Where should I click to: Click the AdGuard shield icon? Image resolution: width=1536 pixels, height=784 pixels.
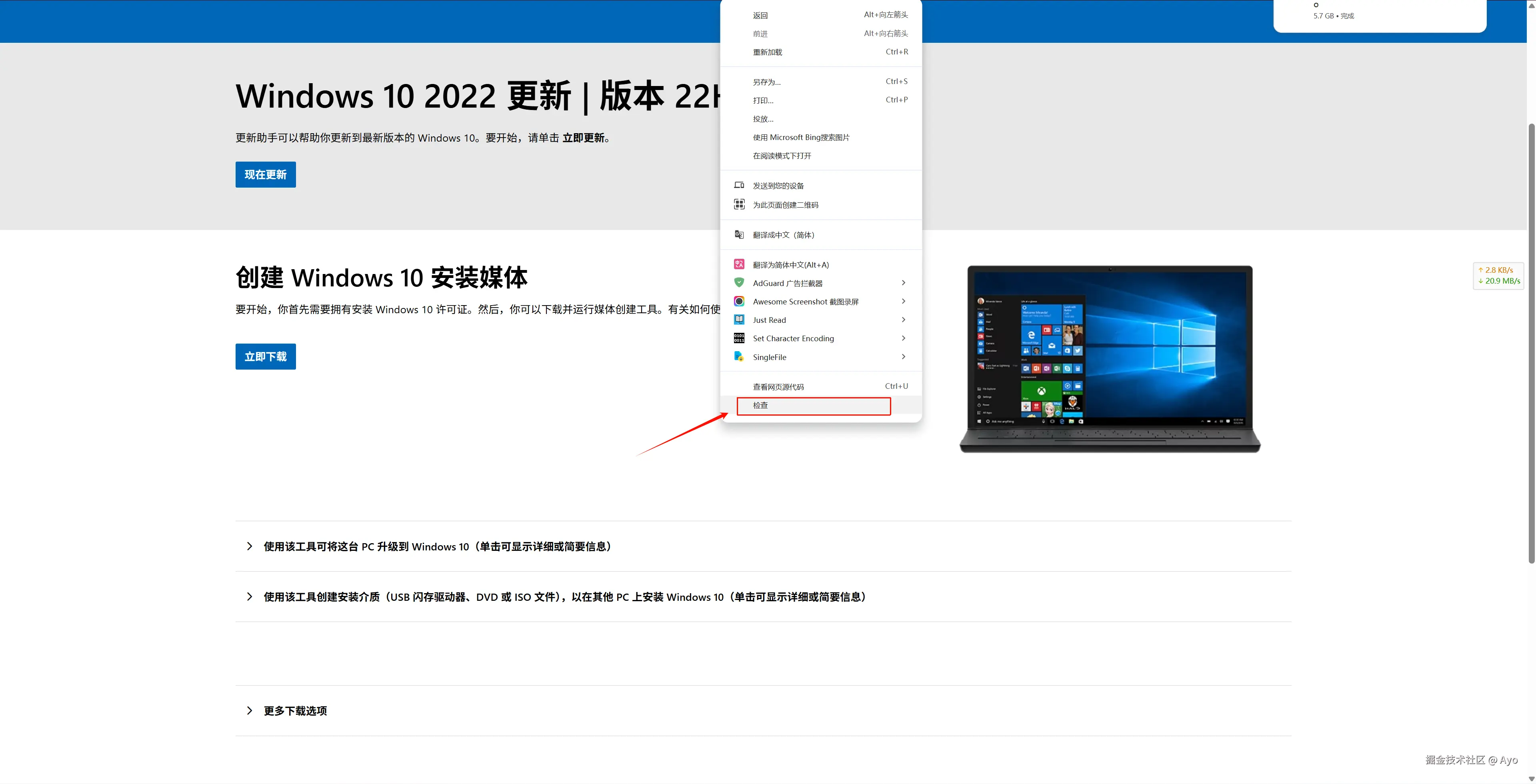[739, 282]
